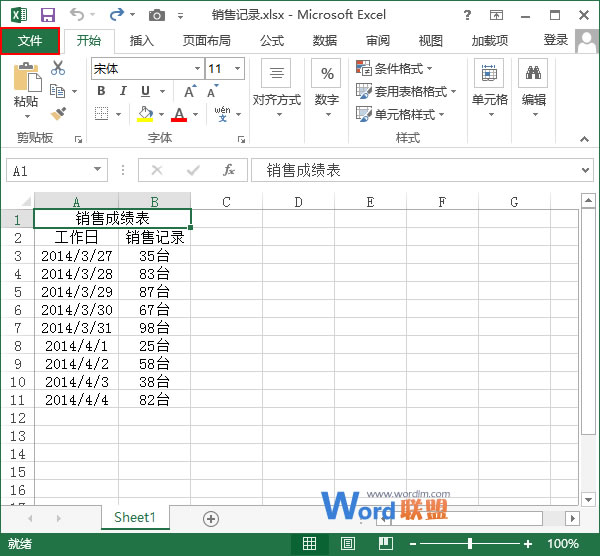The width and height of the screenshot is (600, 556).
Task: Click the zoom slider handle
Action: (x=470, y=543)
